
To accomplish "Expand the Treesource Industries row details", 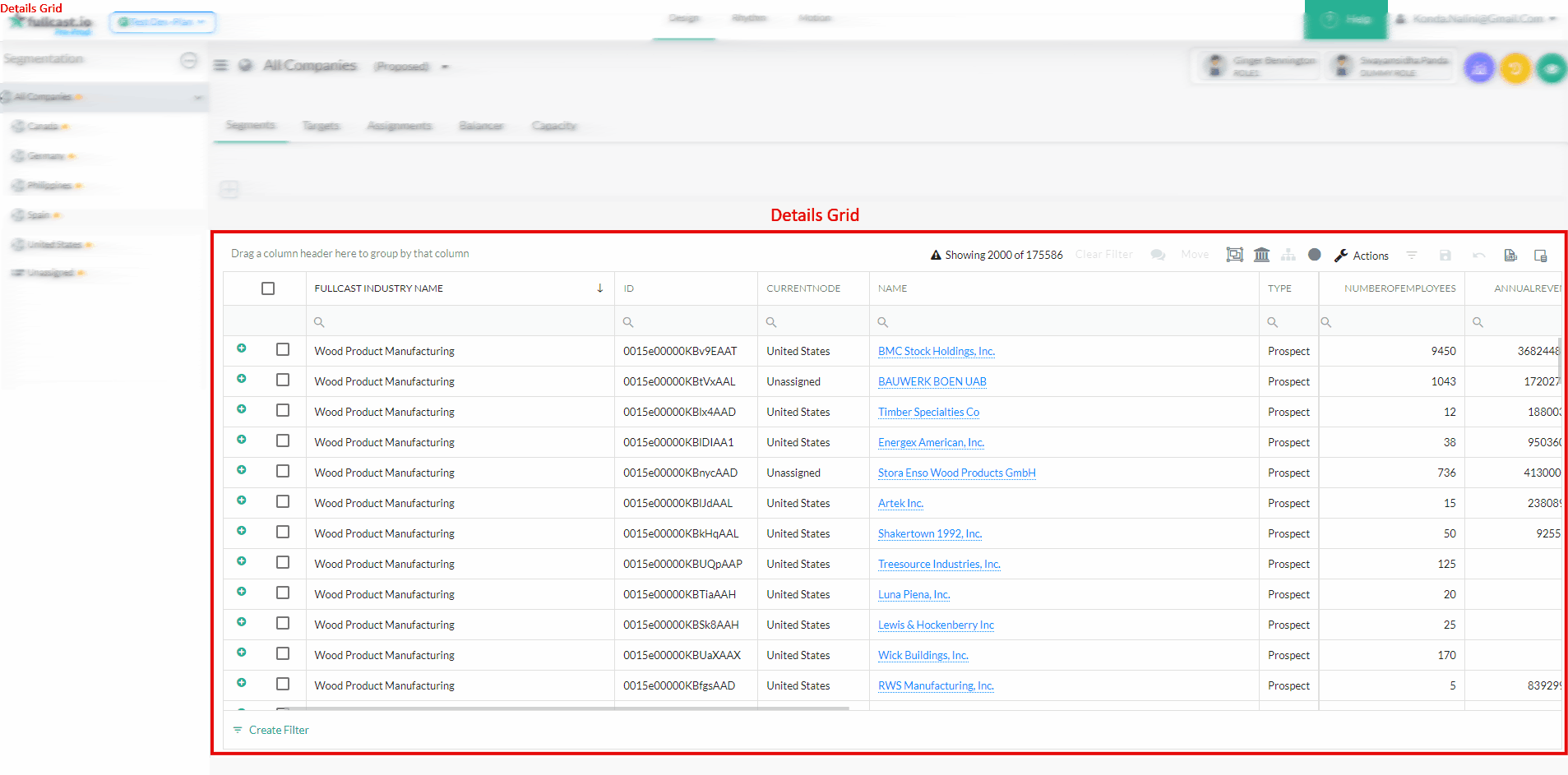I will [242, 561].
